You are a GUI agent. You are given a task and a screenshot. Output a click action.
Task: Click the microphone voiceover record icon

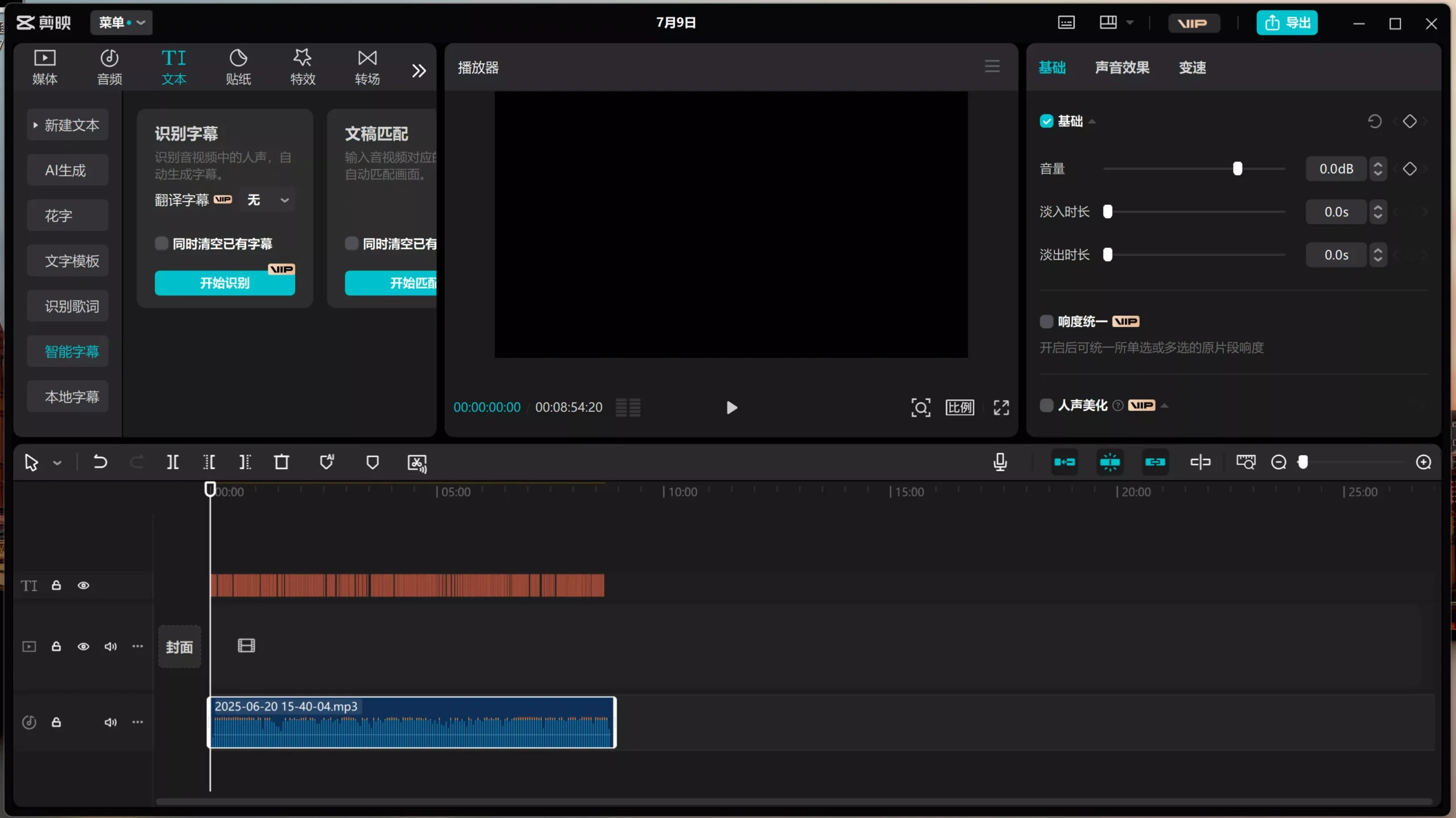click(x=1000, y=462)
